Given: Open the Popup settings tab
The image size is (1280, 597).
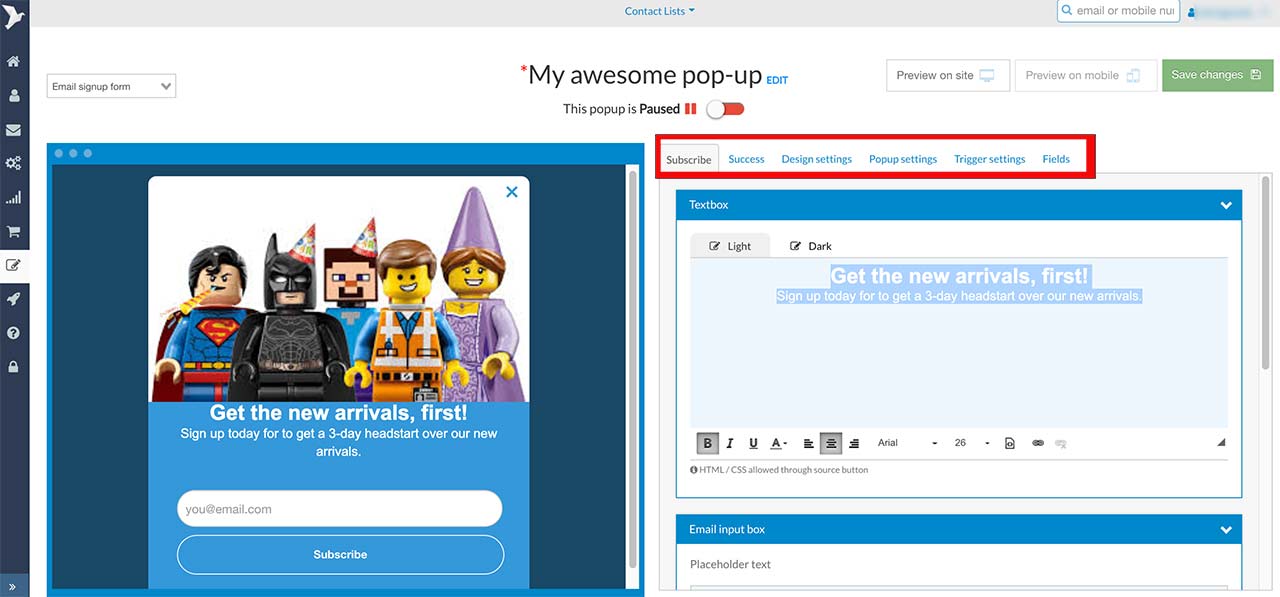Looking at the screenshot, I should [x=903, y=159].
